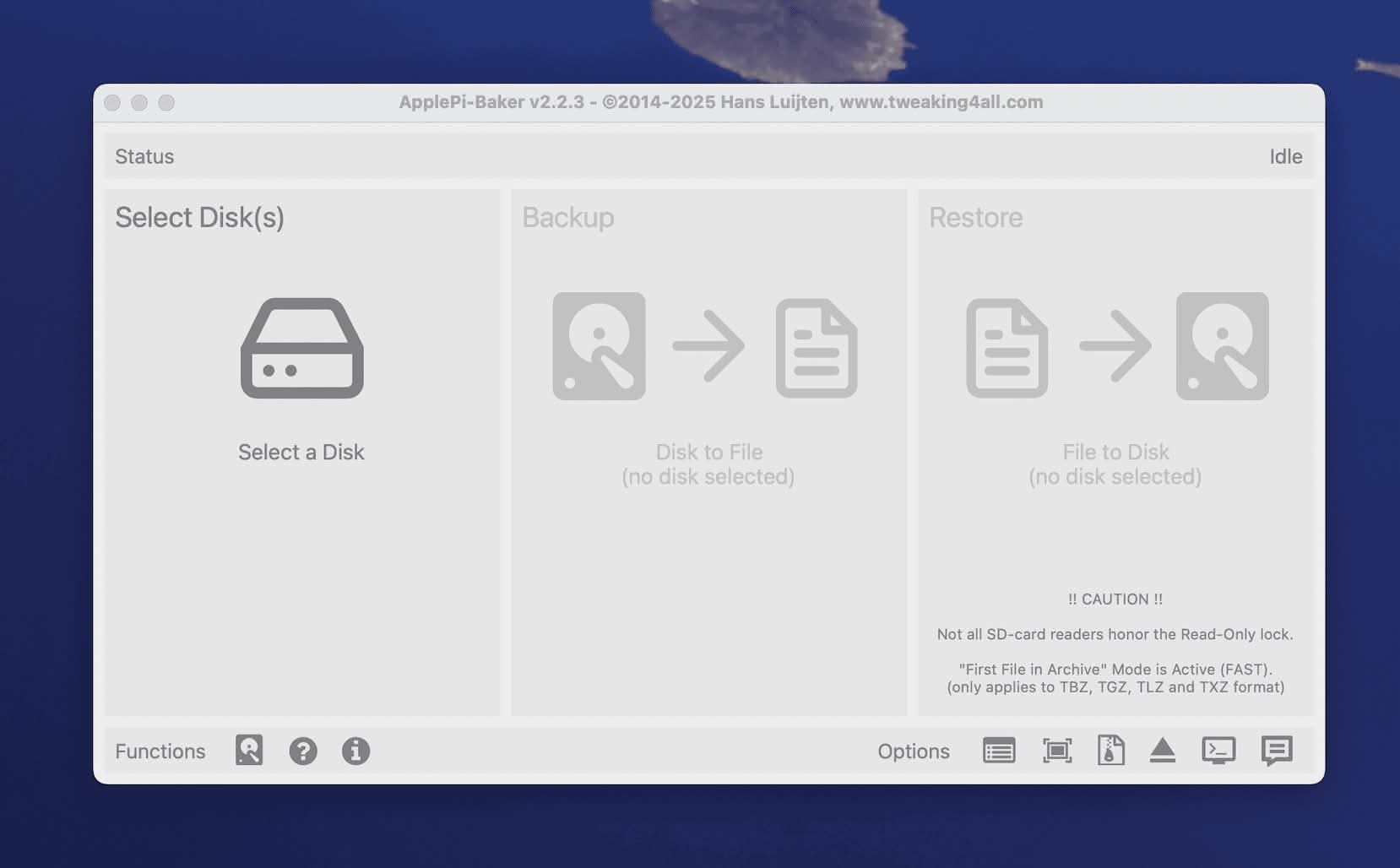Click the Restore target hard disk icon

[x=1222, y=346]
